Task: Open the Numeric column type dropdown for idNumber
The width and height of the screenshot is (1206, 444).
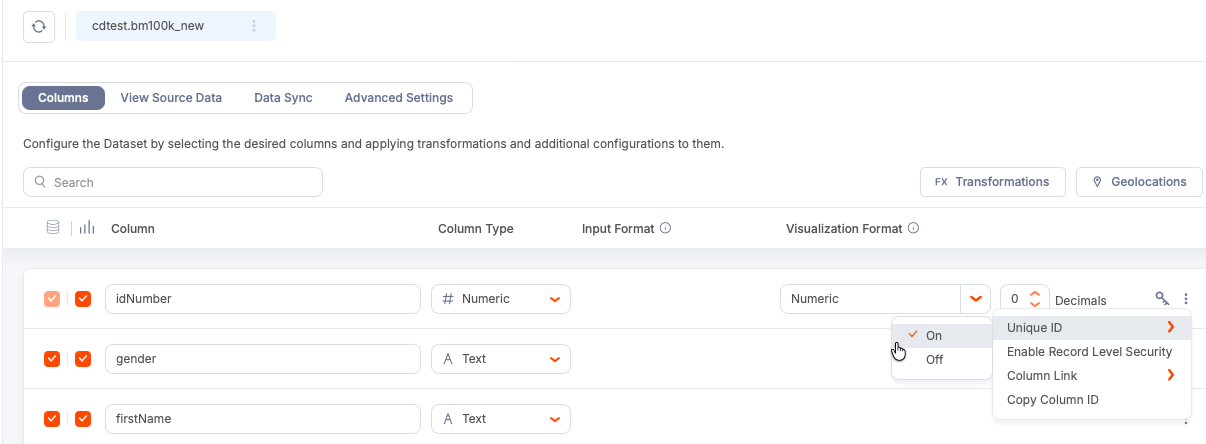Action: (501, 299)
